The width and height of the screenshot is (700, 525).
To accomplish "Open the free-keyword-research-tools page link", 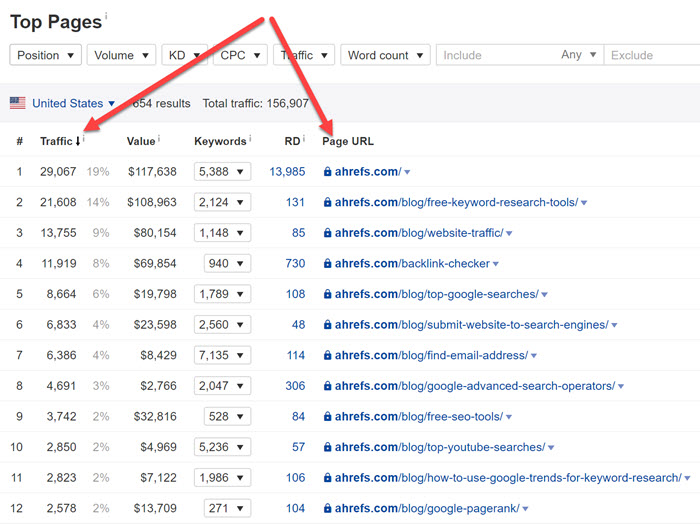I will (x=456, y=202).
